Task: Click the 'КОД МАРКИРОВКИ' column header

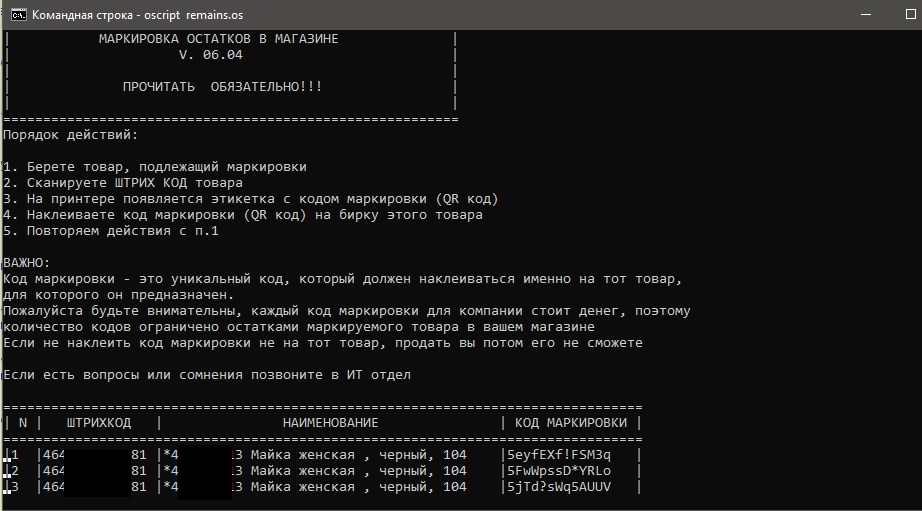Action: pos(571,423)
